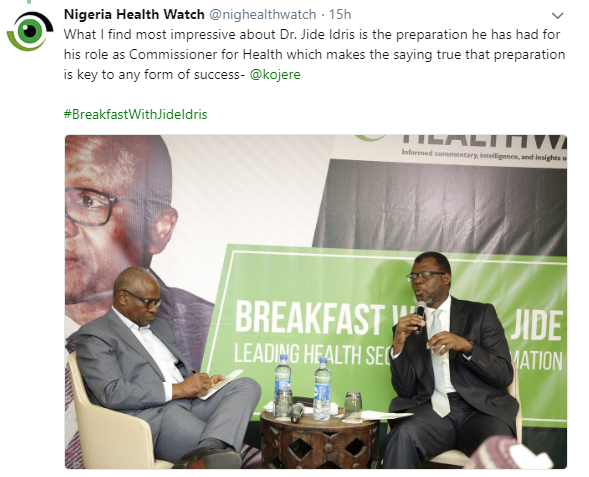Screen dimensions: 589x477
Task: Open the 15h timestamp permalink
Action: coord(340,14)
